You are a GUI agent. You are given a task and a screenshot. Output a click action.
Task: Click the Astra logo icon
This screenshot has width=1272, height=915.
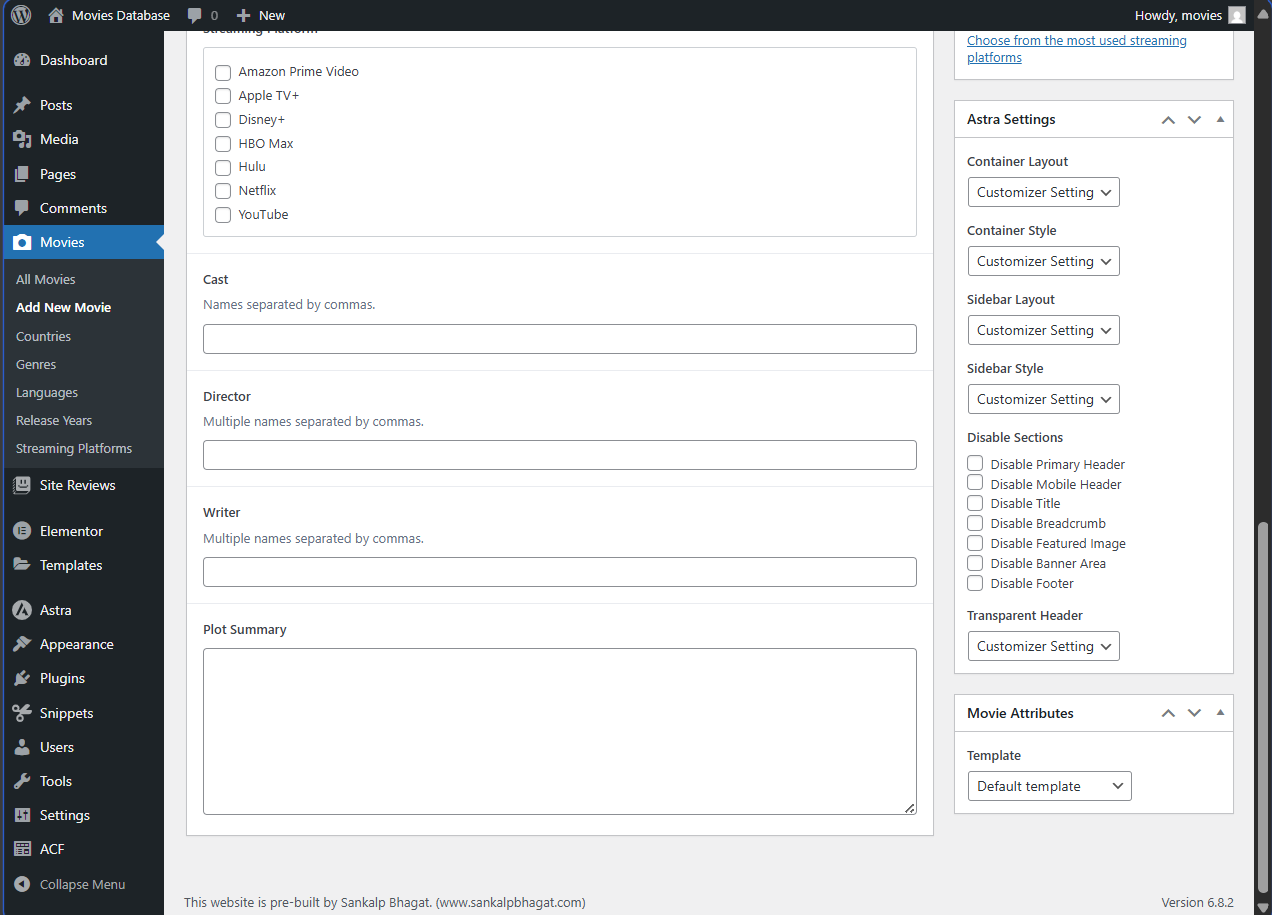tap(22, 610)
